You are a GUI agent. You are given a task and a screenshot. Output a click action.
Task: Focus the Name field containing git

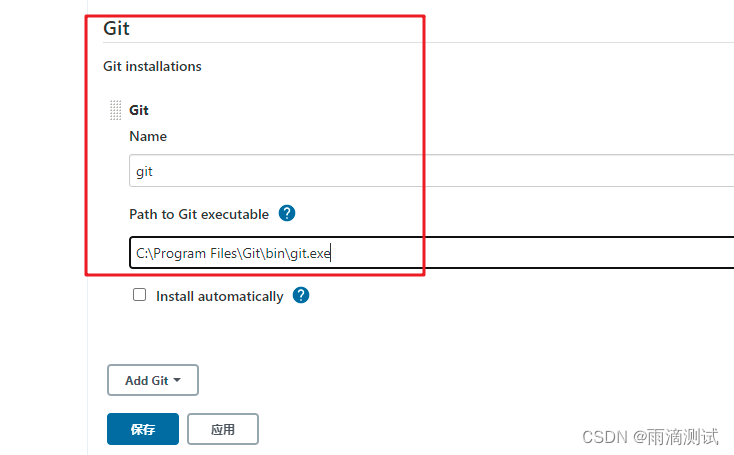click(x=432, y=171)
